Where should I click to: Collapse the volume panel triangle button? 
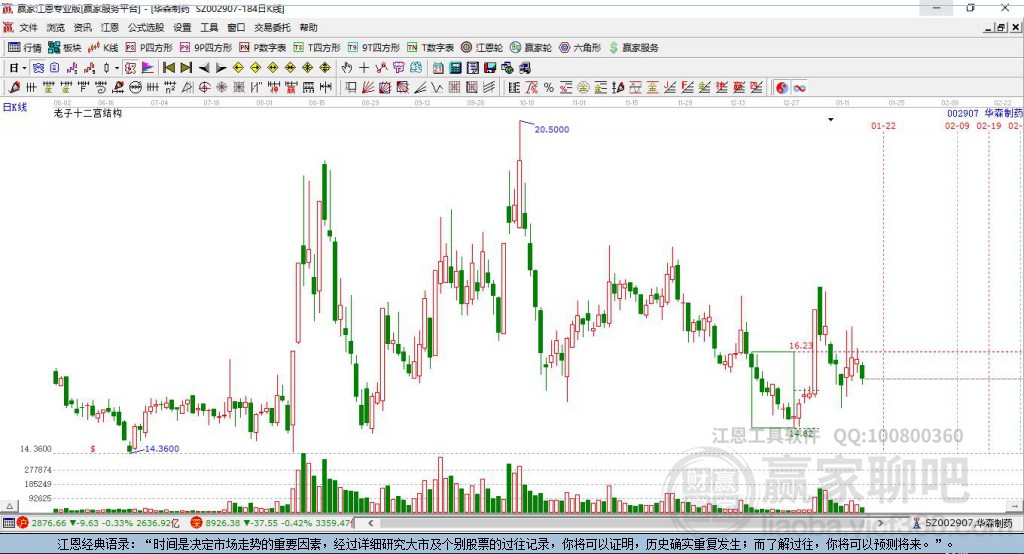point(9,506)
